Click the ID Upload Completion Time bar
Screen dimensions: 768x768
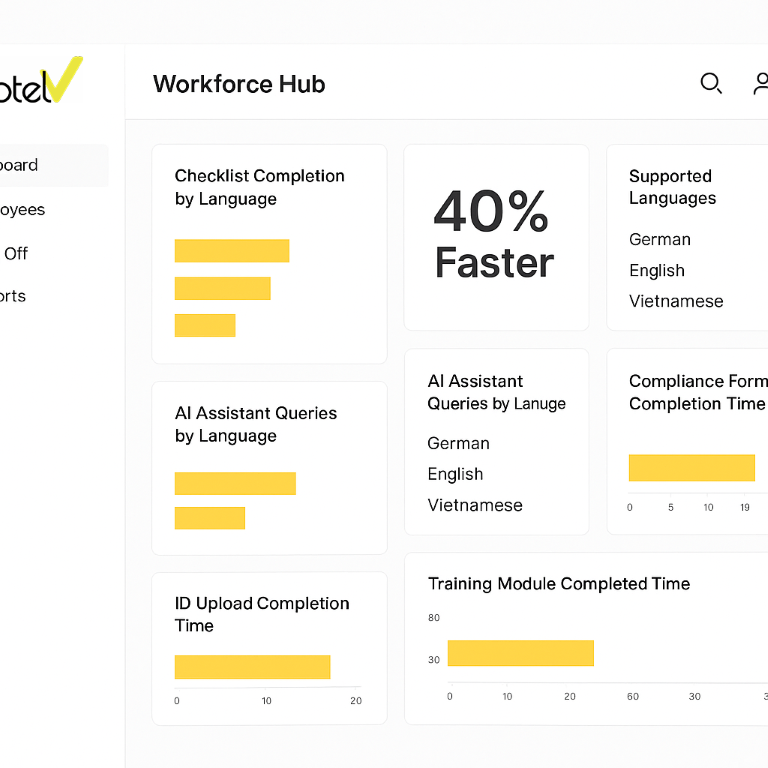coord(252,667)
